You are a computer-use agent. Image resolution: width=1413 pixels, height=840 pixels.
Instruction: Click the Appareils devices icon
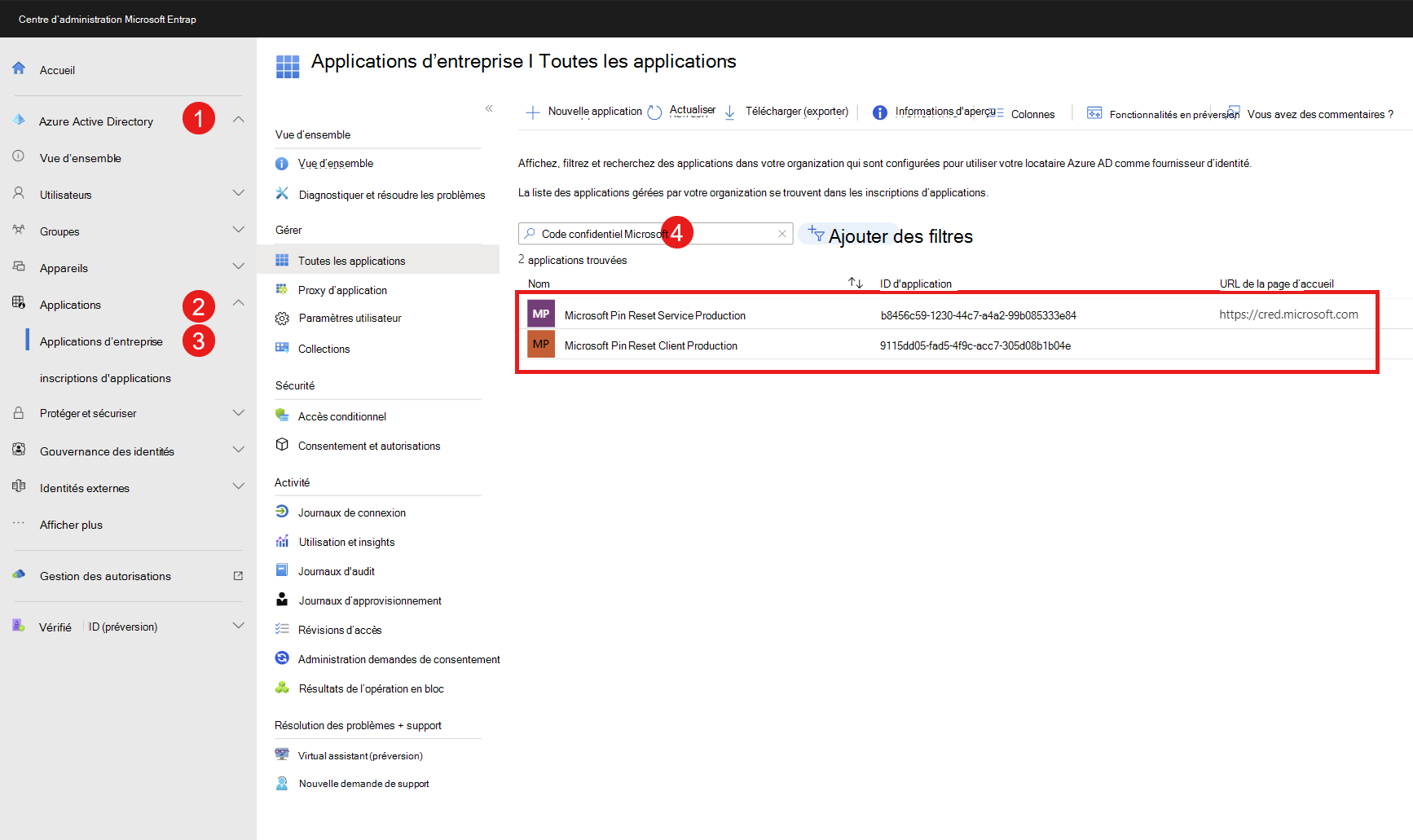(x=19, y=266)
